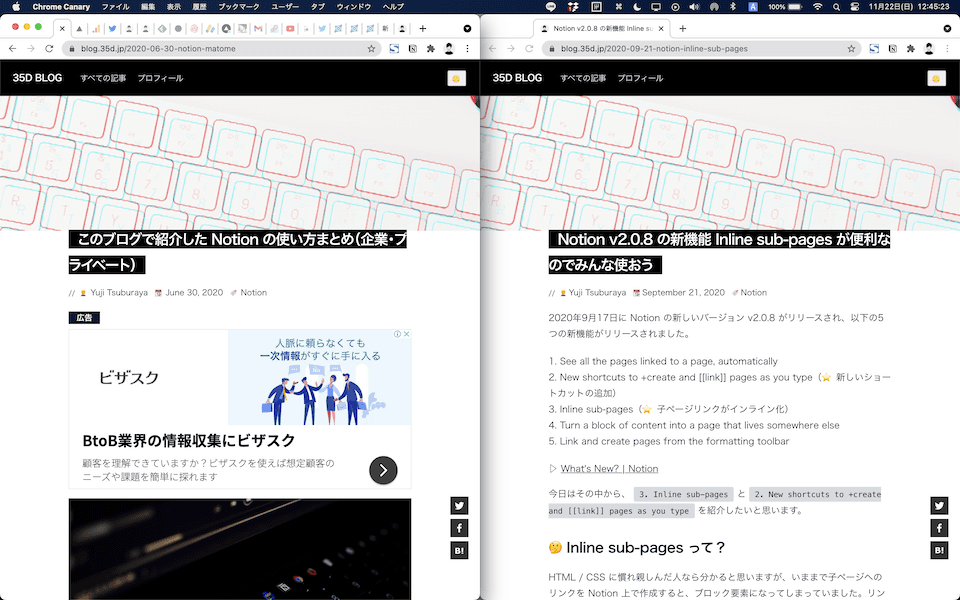Close the ビザスク ad with the X
This screenshot has width=960, height=600.
[x=407, y=334]
